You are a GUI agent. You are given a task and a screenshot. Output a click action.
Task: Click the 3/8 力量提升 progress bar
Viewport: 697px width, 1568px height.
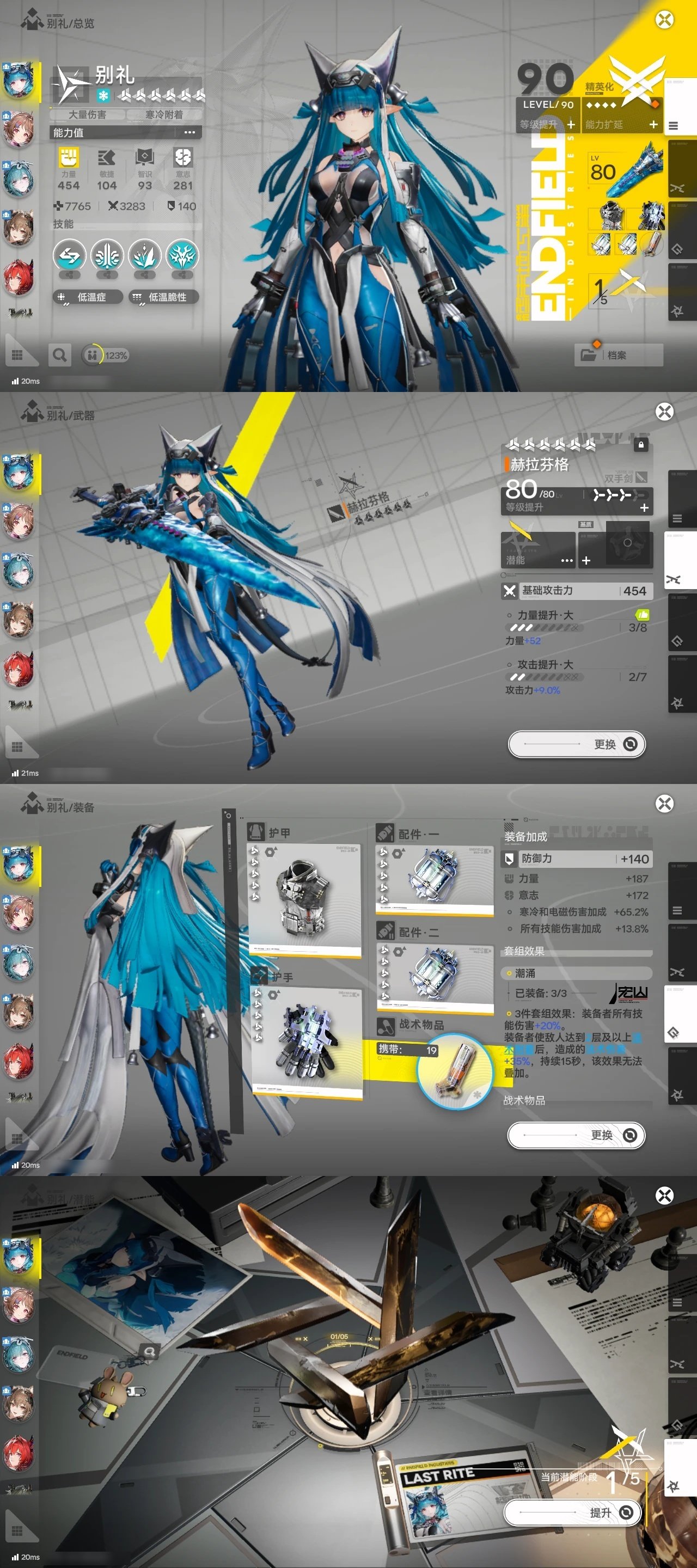tap(543, 627)
